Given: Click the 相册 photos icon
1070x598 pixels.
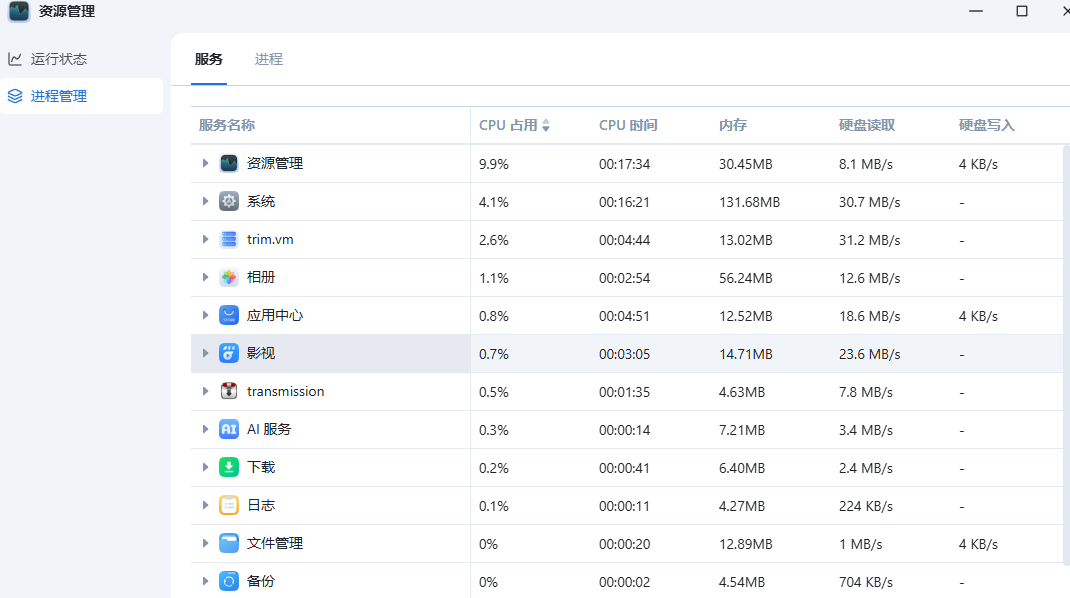Looking at the screenshot, I should tap(229, 277).
